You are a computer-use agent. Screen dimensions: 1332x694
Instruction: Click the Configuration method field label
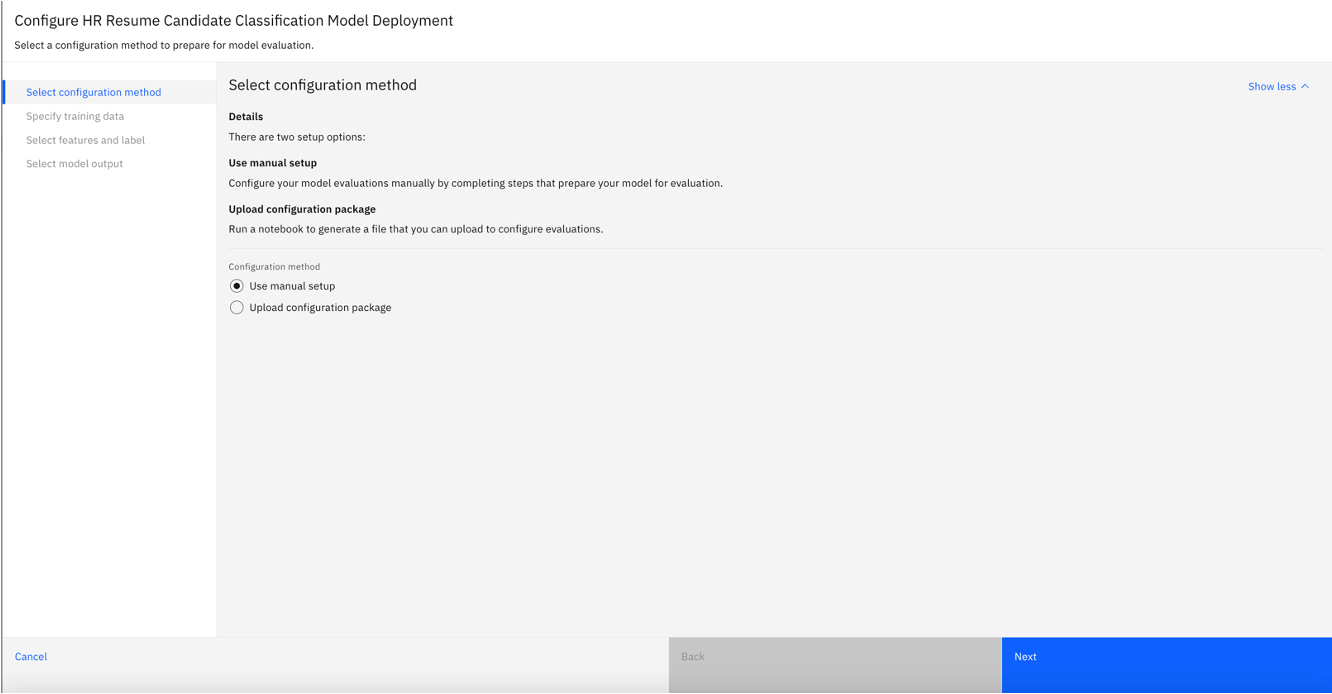[x=274, y=267]
